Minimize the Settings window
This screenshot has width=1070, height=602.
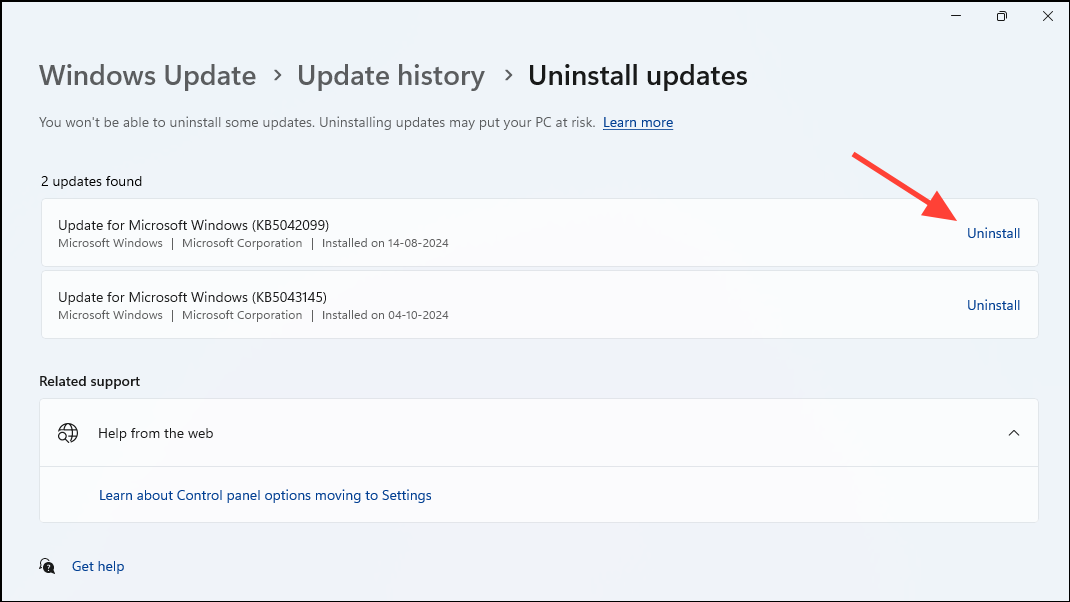955,16
